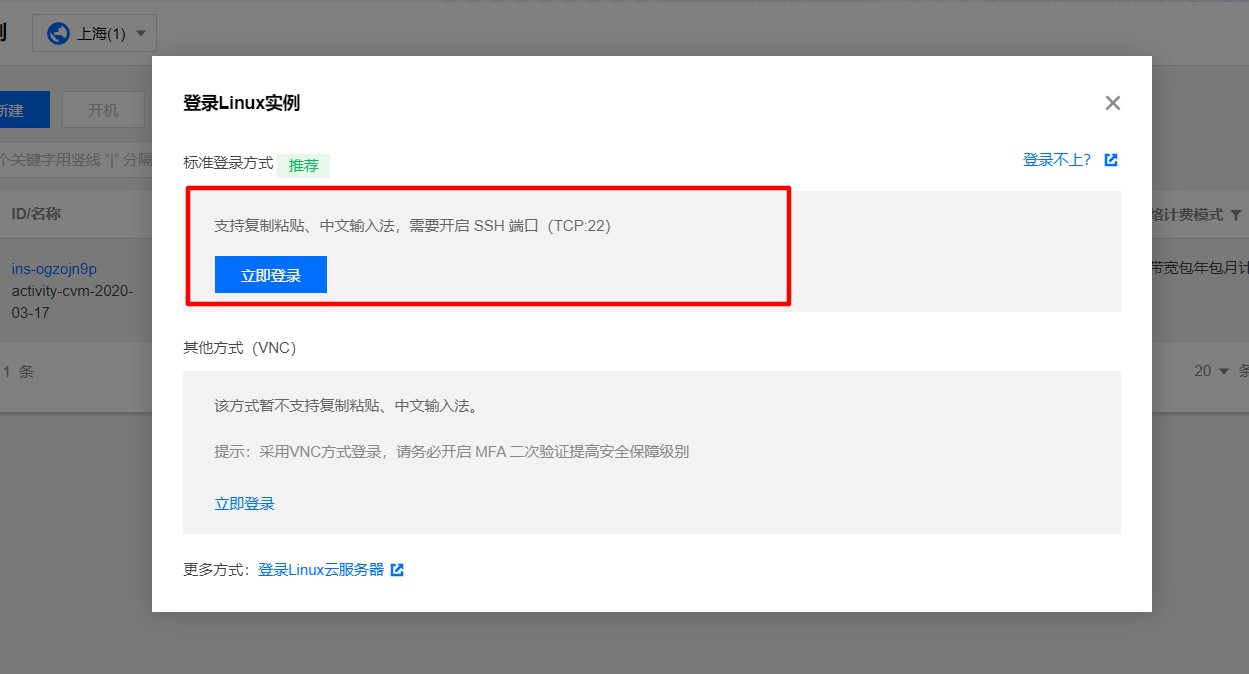Click the ID/名称 column header
The height and width of the screenshot is (674, 1249).
(x=36, y=214)
